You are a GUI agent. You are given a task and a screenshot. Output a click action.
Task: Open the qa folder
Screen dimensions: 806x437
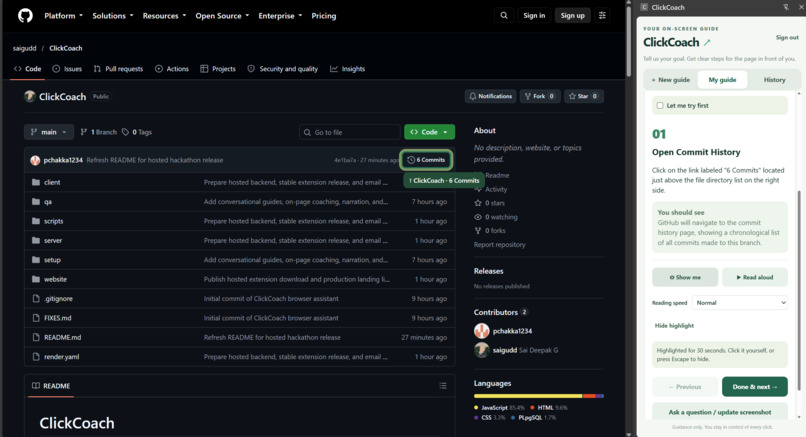click(x=48, y=202)
